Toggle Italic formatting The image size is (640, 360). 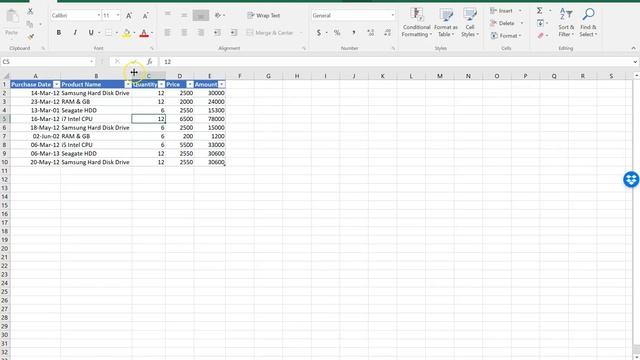(x=75, y=33)
